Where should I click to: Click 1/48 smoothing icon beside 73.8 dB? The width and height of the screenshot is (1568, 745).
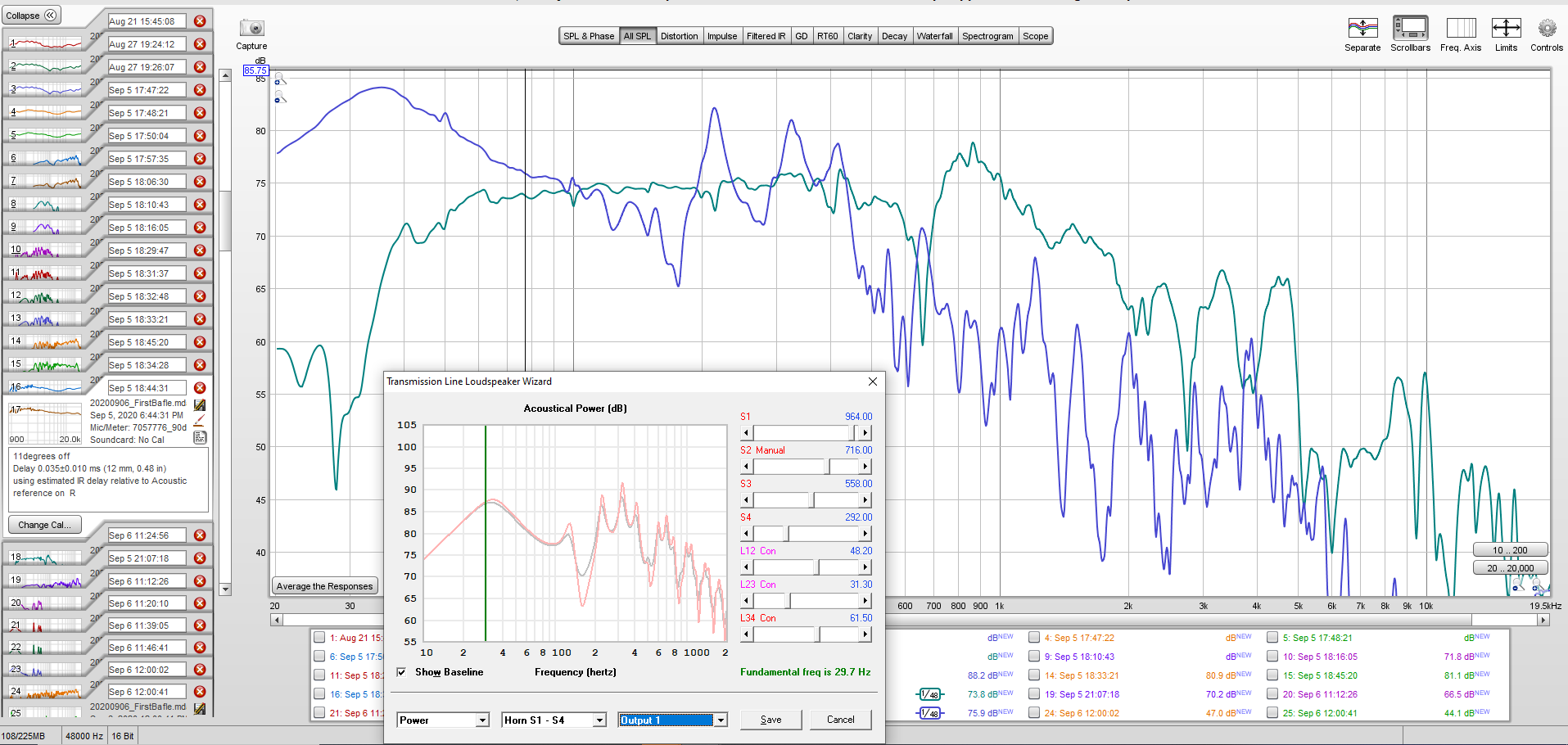pyautogui.click(x=929, y=694)
